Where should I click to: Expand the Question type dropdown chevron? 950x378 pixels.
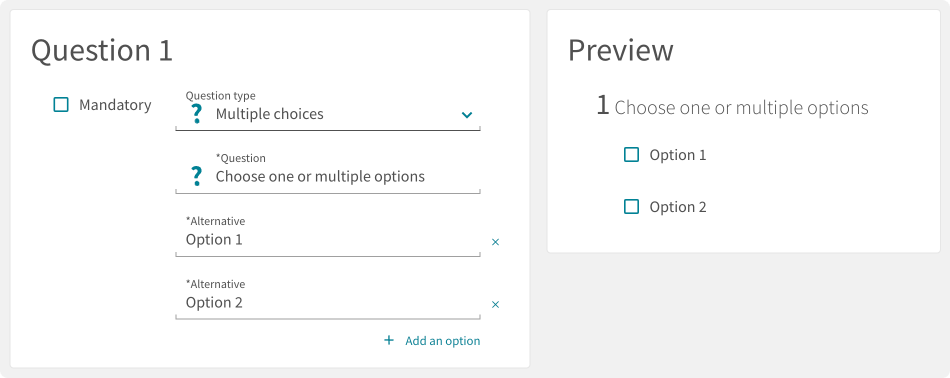467,114
